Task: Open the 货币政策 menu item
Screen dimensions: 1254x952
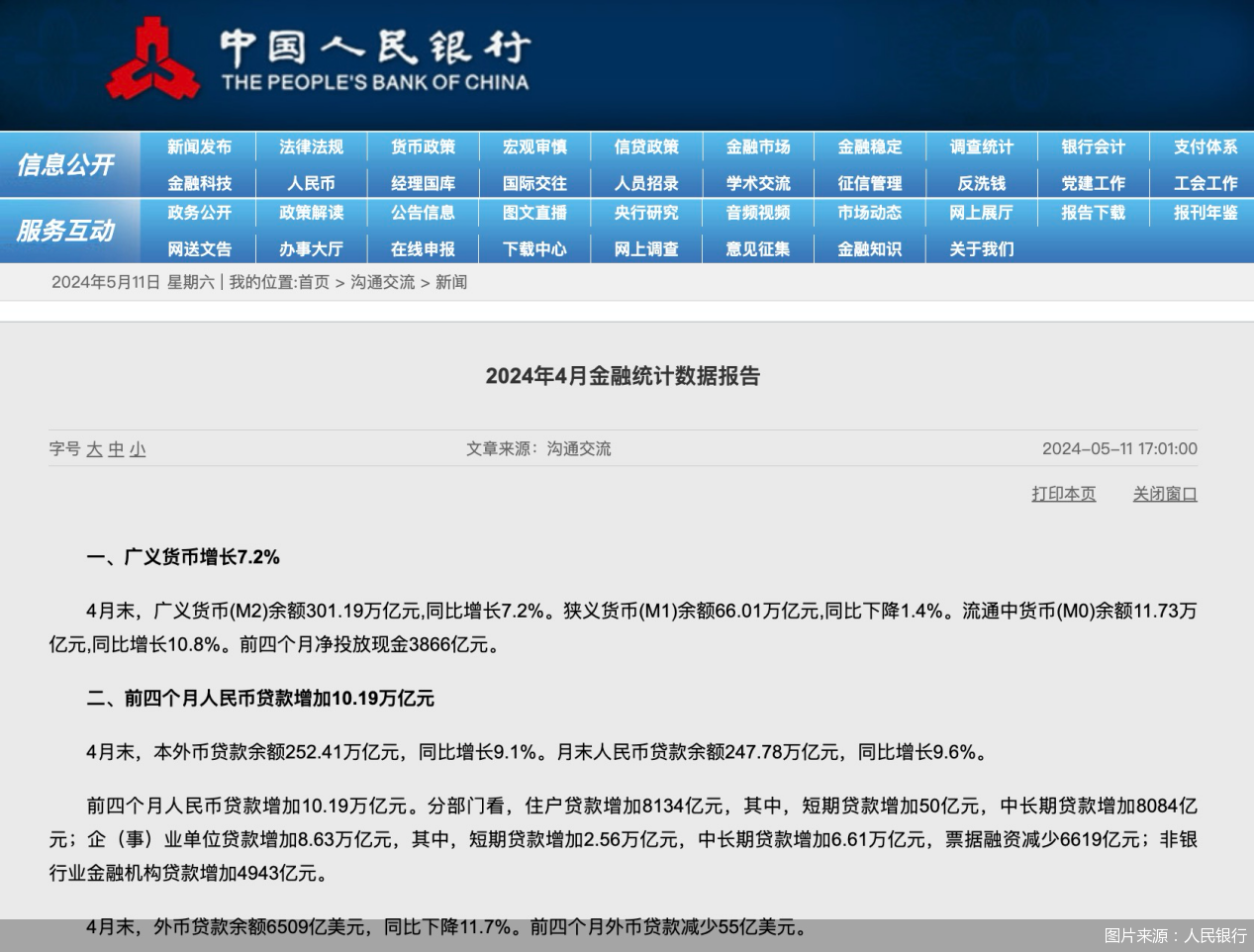Action: pyautogui.click(x=422, y=147)
